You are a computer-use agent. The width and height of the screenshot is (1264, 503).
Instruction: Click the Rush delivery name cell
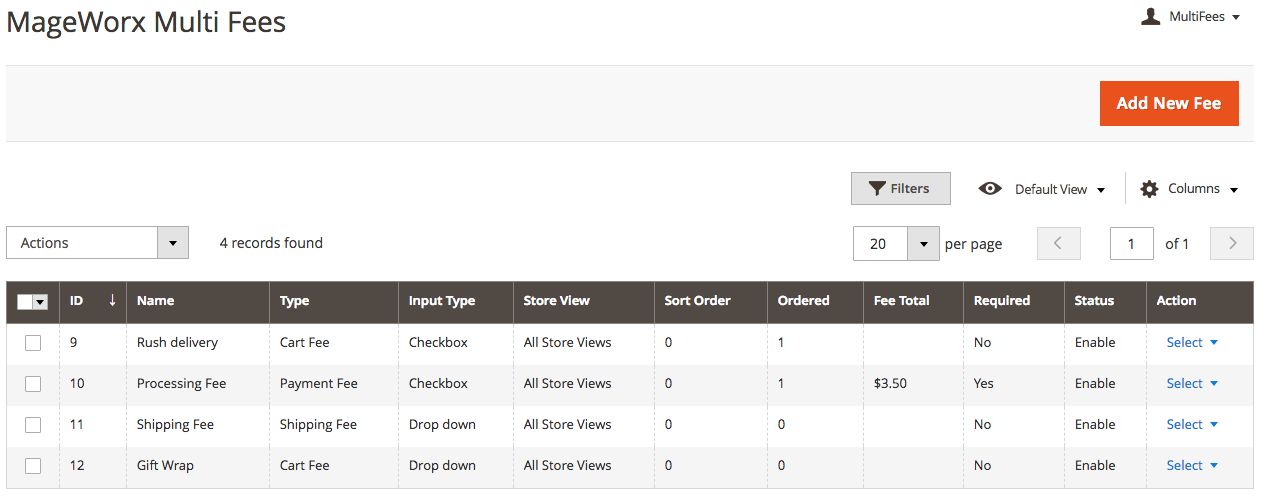click(198, 342)
